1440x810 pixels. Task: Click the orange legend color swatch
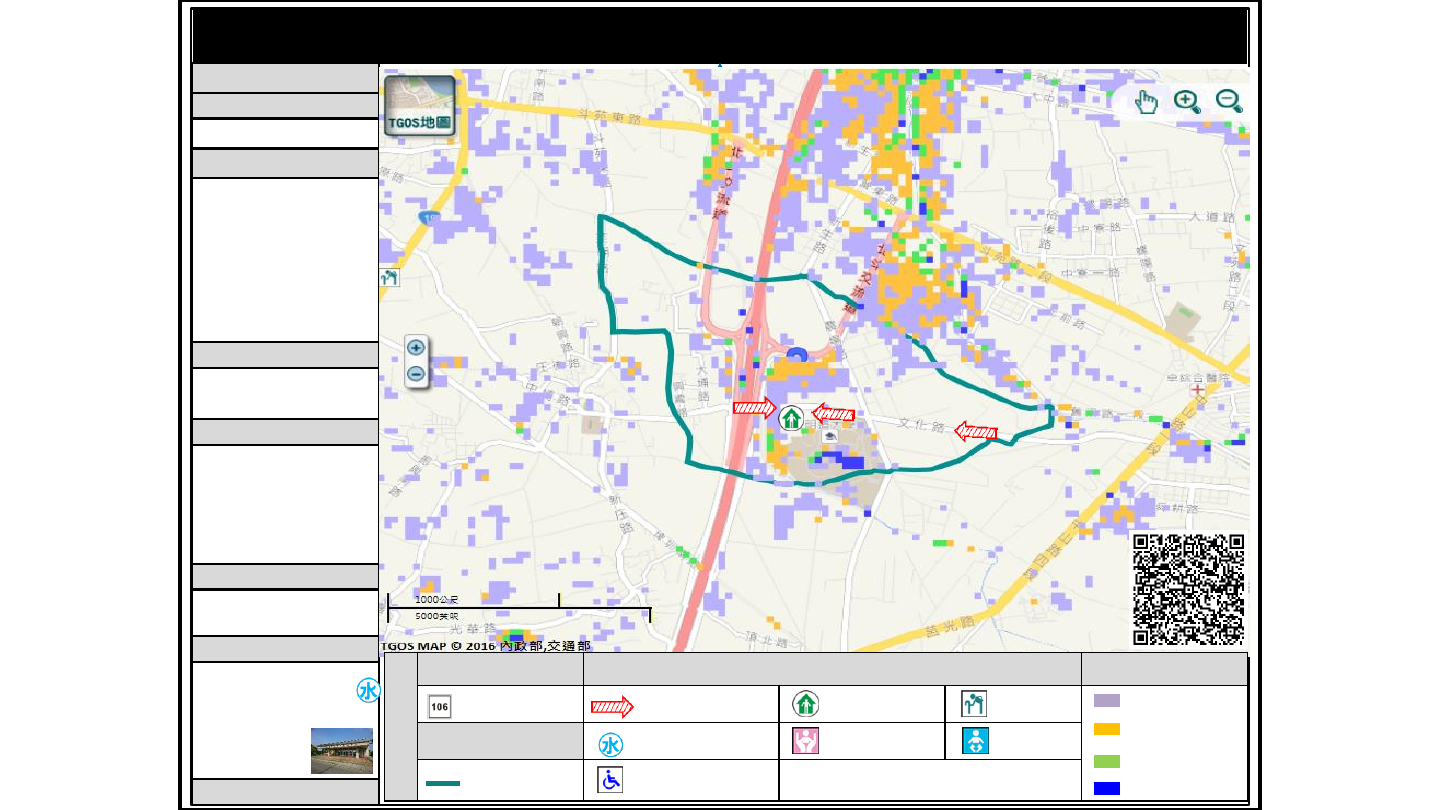tap(1107, 729)
